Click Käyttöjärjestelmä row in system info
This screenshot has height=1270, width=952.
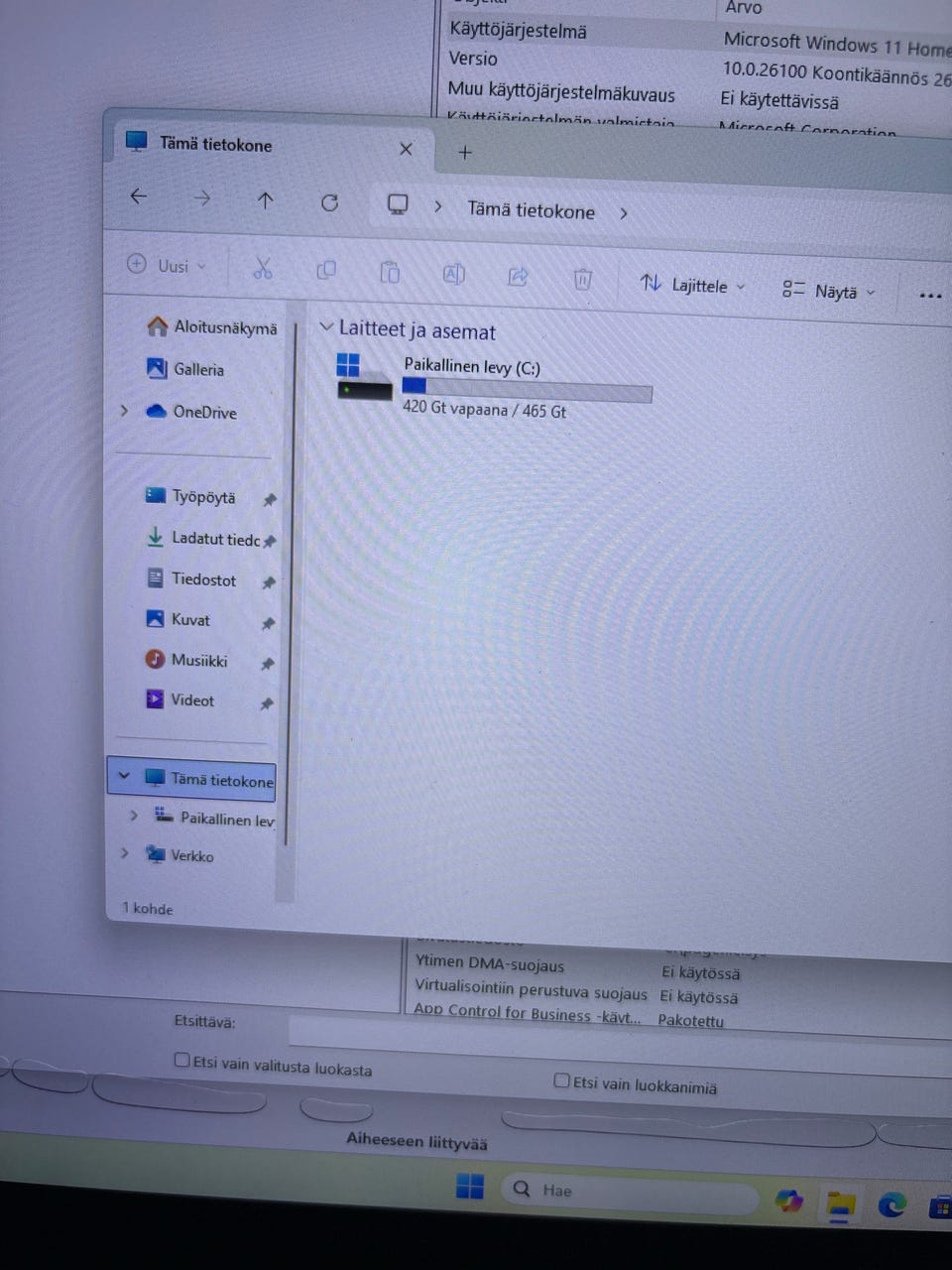pyautogui.click(x=694, y=35)
